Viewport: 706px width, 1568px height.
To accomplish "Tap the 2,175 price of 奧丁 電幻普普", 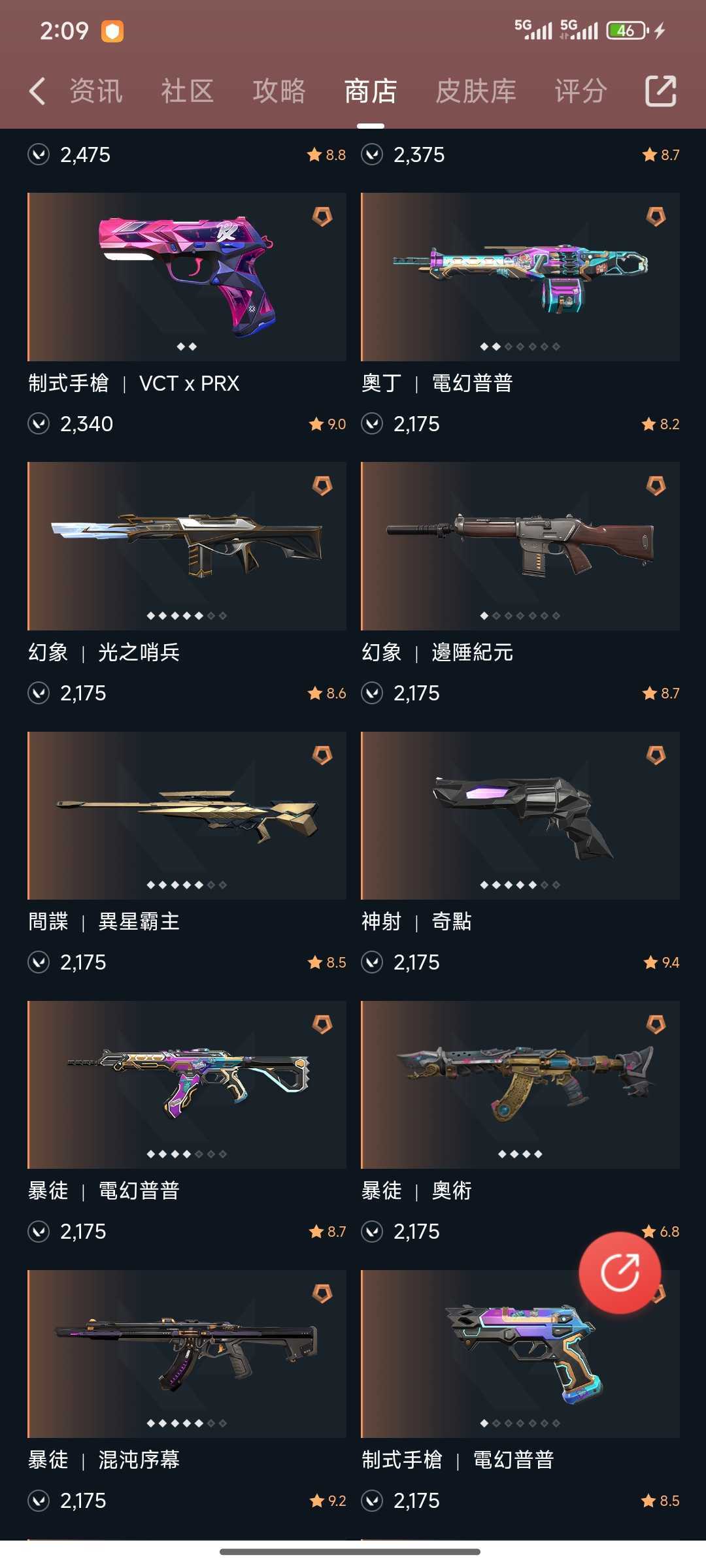I will point(416,424).
